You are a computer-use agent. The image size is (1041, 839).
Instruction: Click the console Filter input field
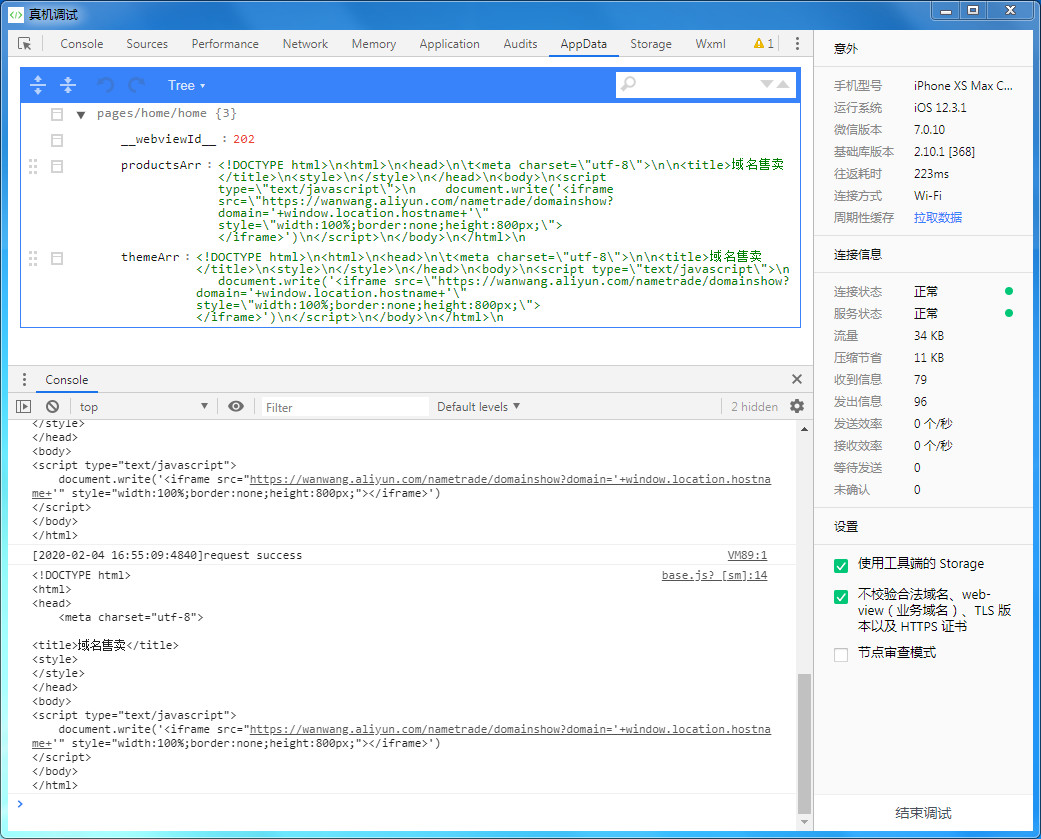345,407
